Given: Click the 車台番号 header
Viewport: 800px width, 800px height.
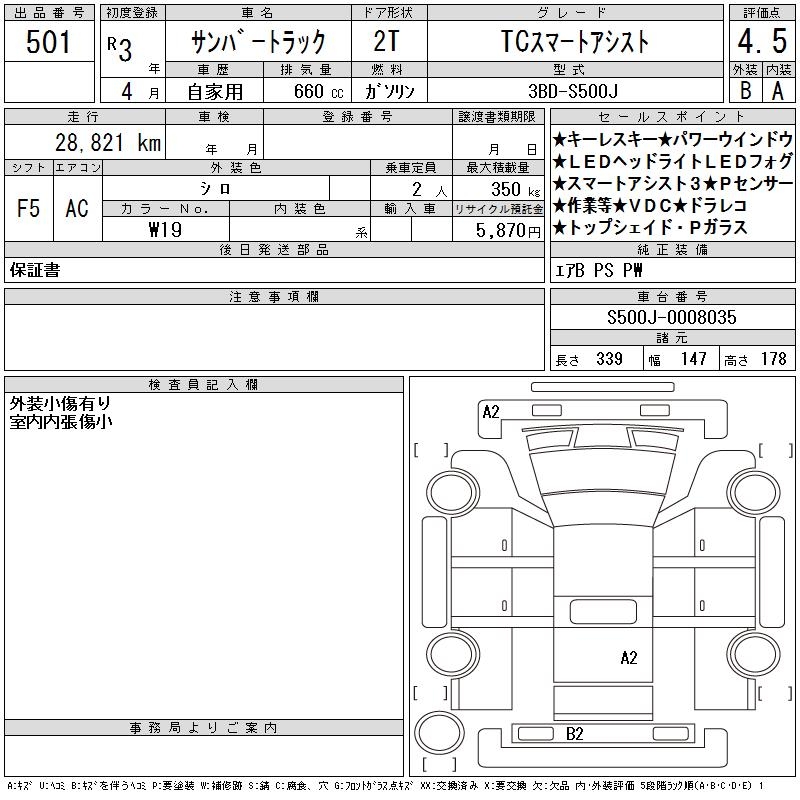Looking at the screenshot, I should point(672,296).
